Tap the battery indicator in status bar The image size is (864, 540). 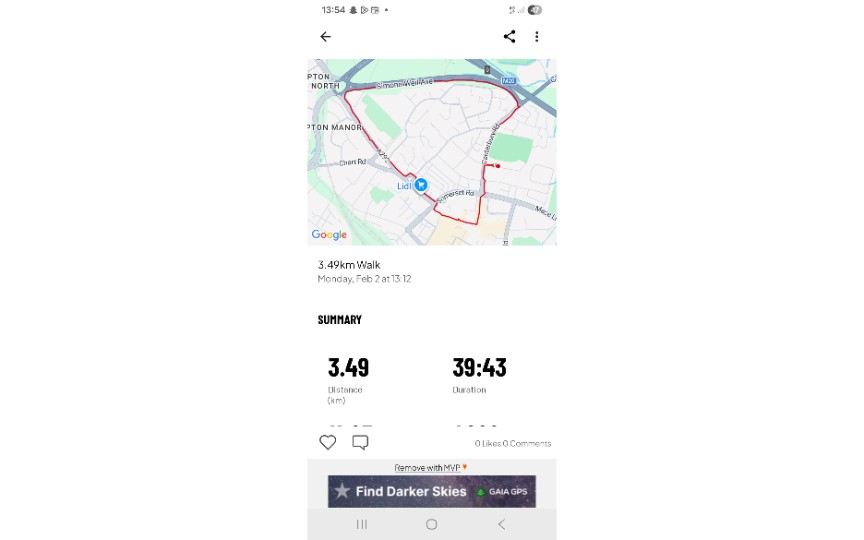point(535,10)
